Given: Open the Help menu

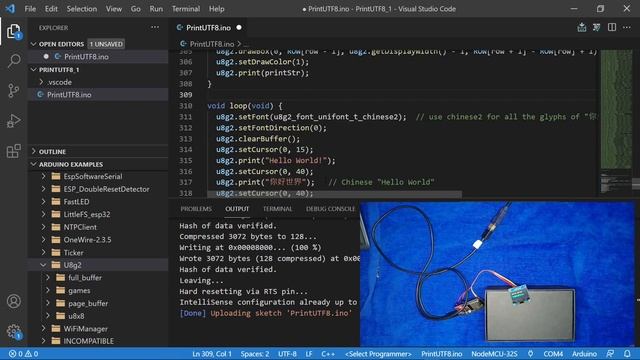Looking at the screenshot, I should point(216,9).
